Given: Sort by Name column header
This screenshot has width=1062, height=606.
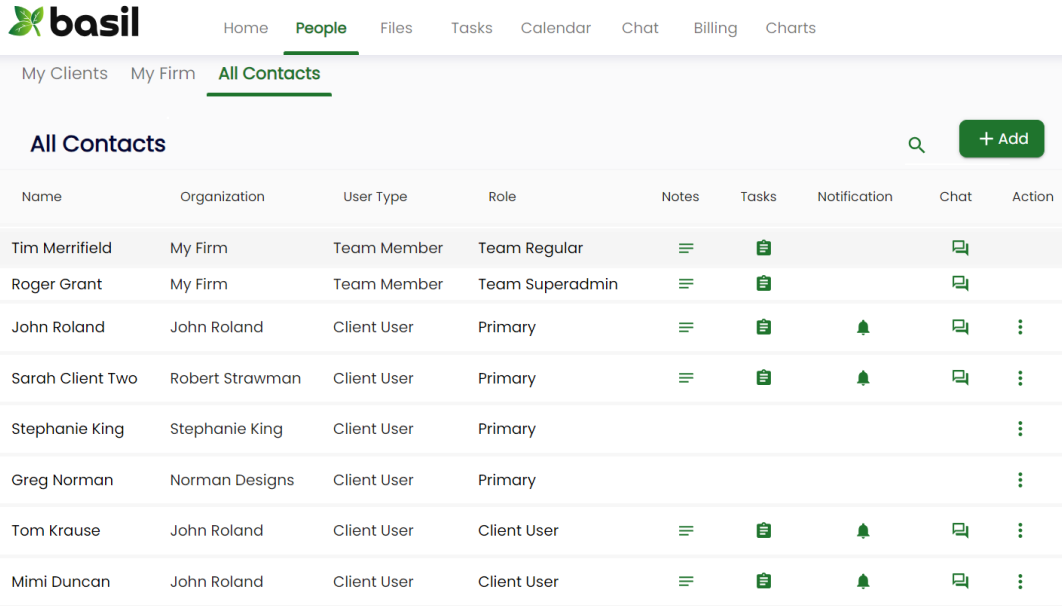Looking at the screenshot, I should pyautogui.click(x=42, y=197).
